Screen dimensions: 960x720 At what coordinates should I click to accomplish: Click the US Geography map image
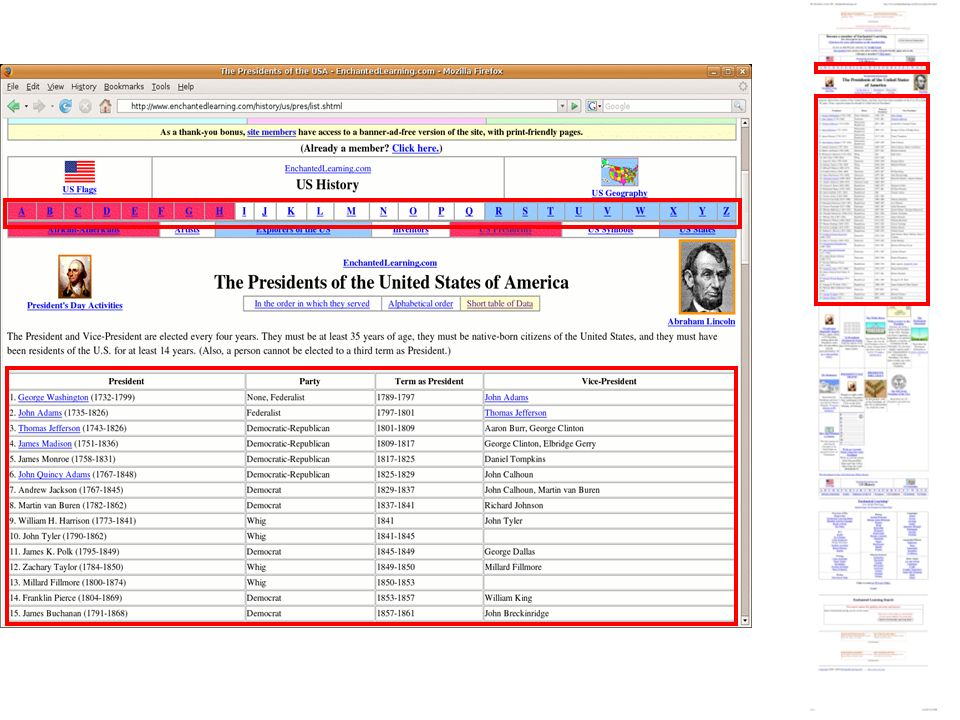coord(620,171)
